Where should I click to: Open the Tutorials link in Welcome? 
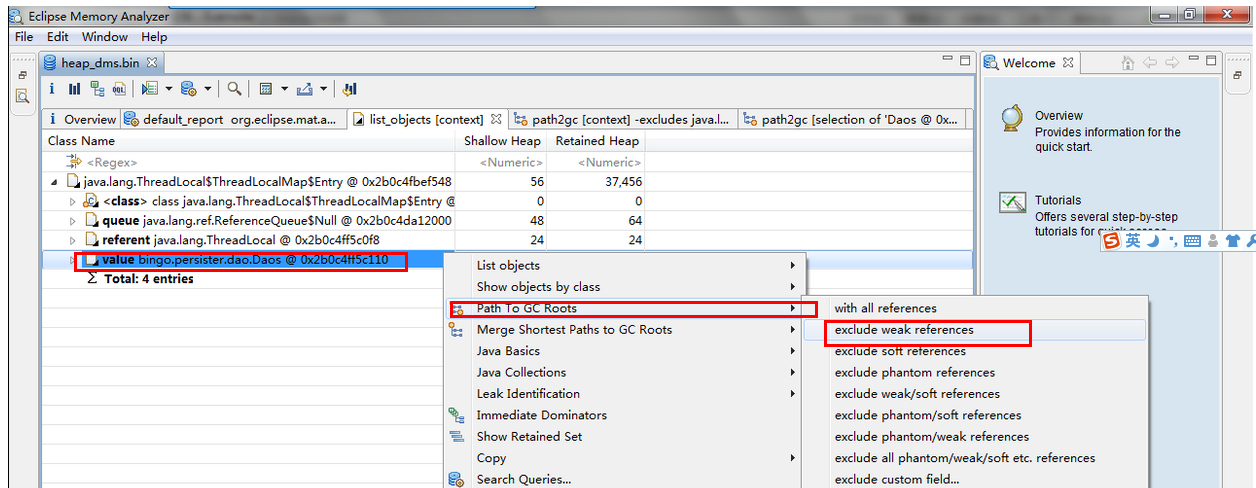point(1057,200)
